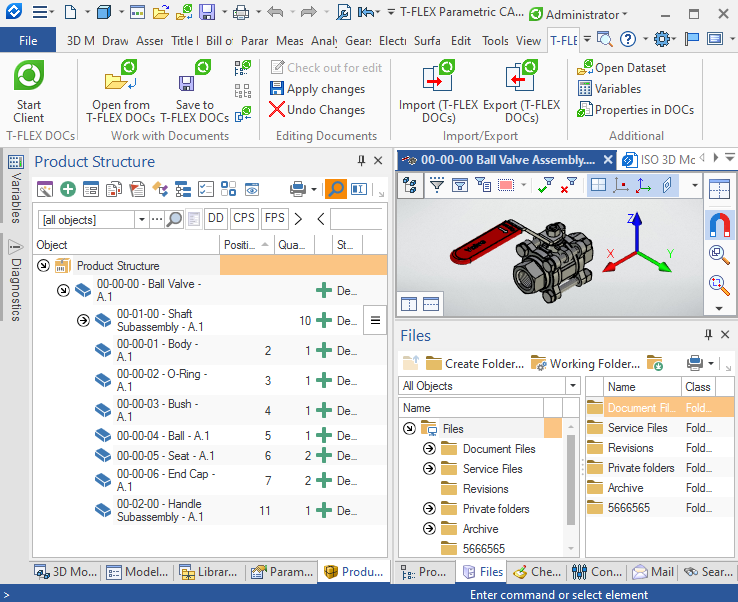
Task: Click the open folder icon in title bar
Action: (160, 12)
